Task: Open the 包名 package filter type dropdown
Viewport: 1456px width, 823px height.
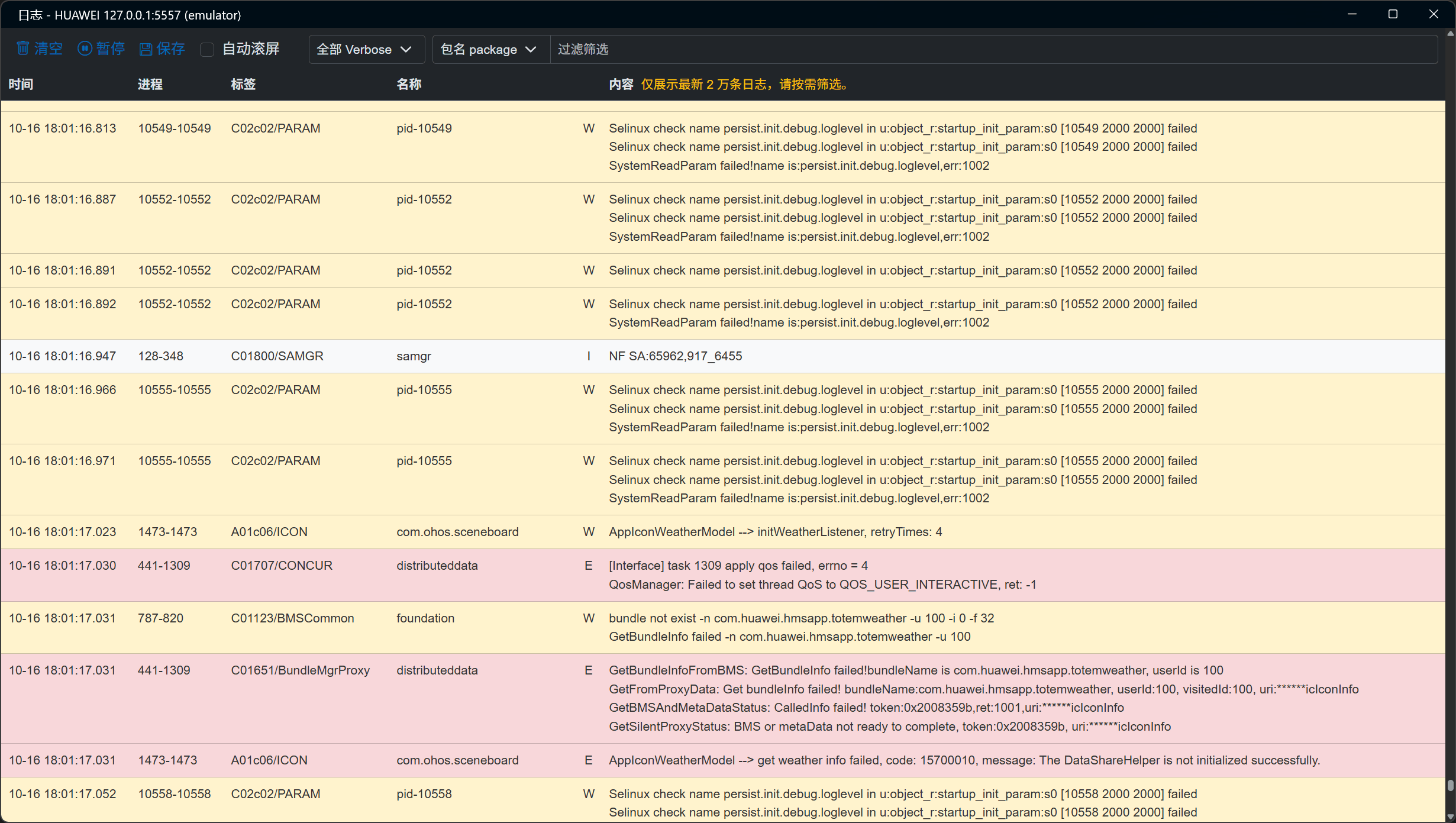Action: coord(491,50)
